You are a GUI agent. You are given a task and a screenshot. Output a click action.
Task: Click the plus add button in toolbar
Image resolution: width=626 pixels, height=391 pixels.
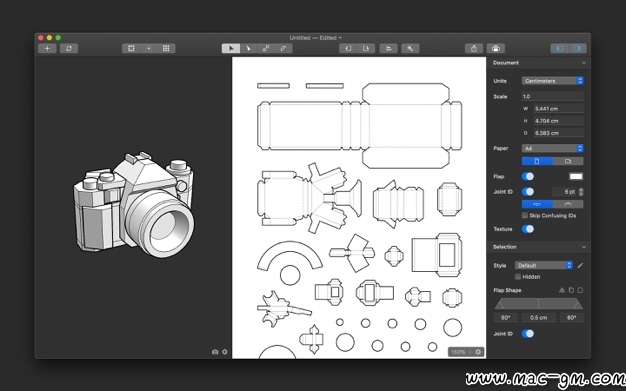point(47,48)
